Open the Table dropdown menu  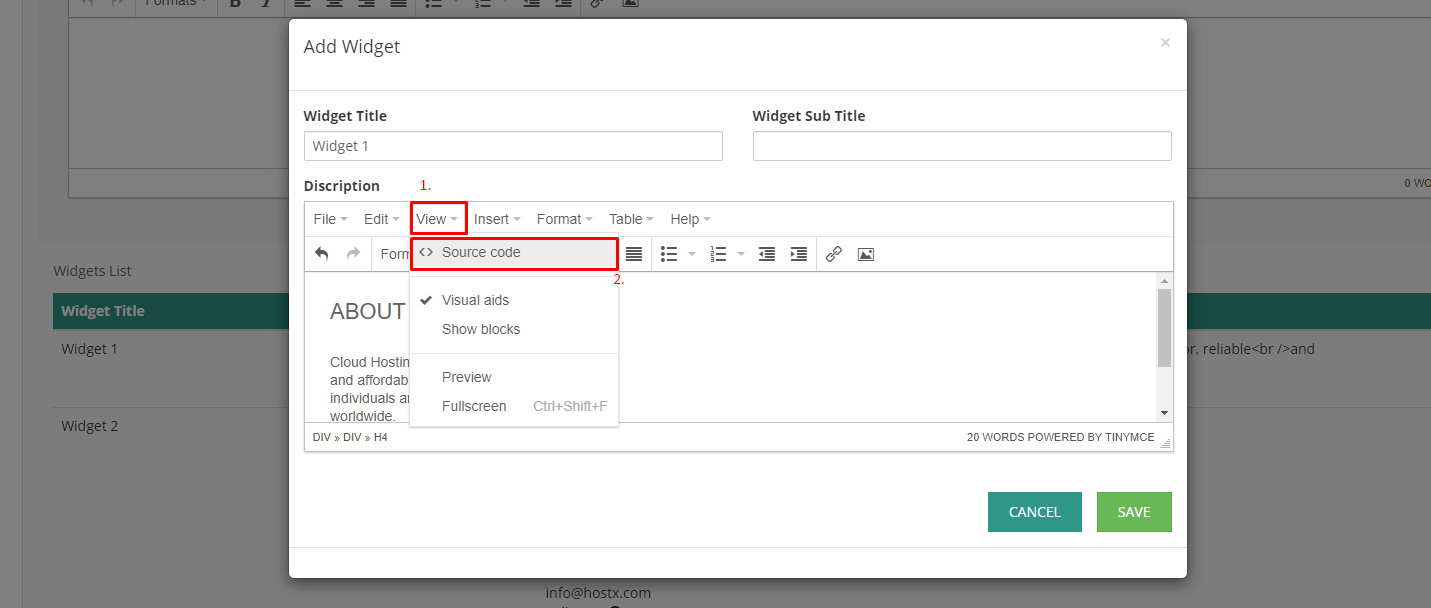point(631,219)
